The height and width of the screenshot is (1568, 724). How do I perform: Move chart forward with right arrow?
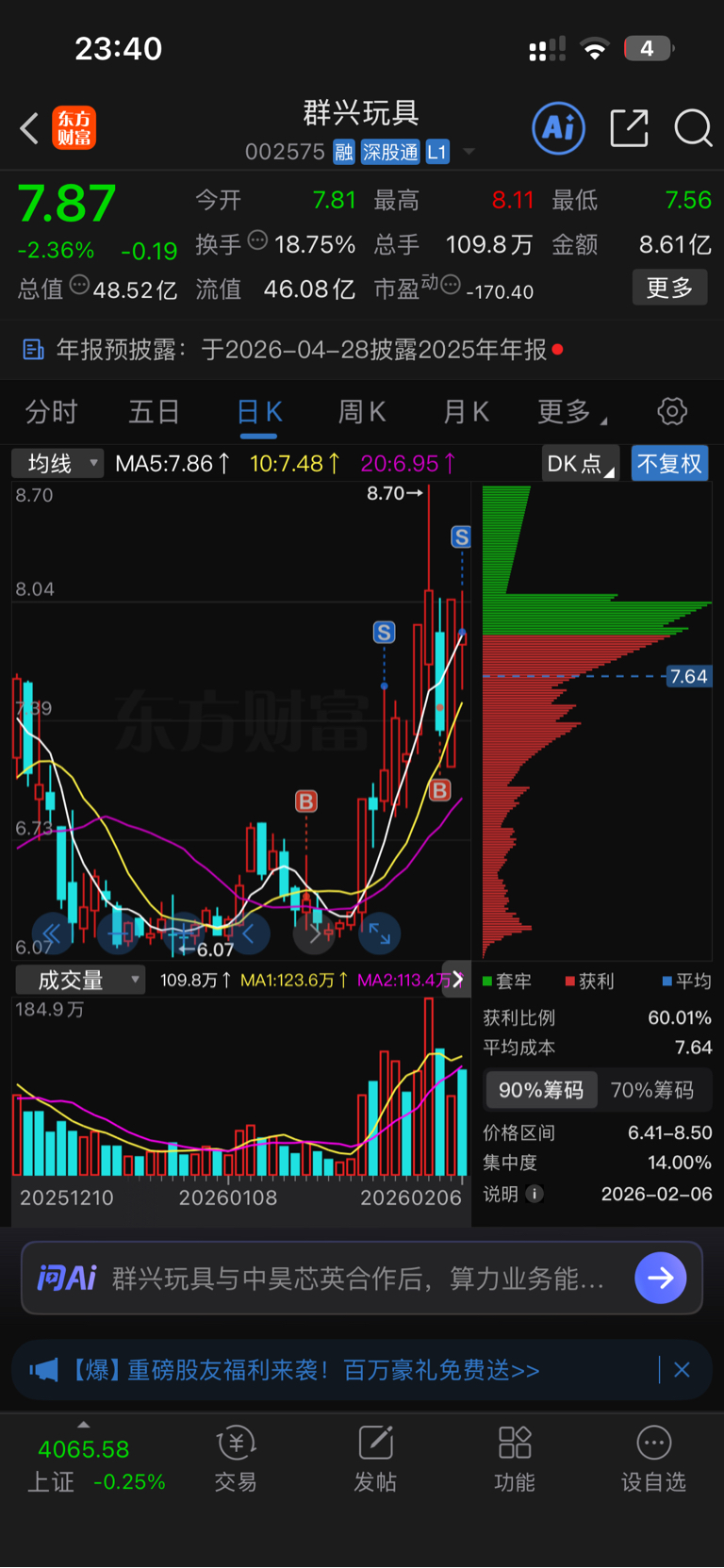tap(315, 933)
